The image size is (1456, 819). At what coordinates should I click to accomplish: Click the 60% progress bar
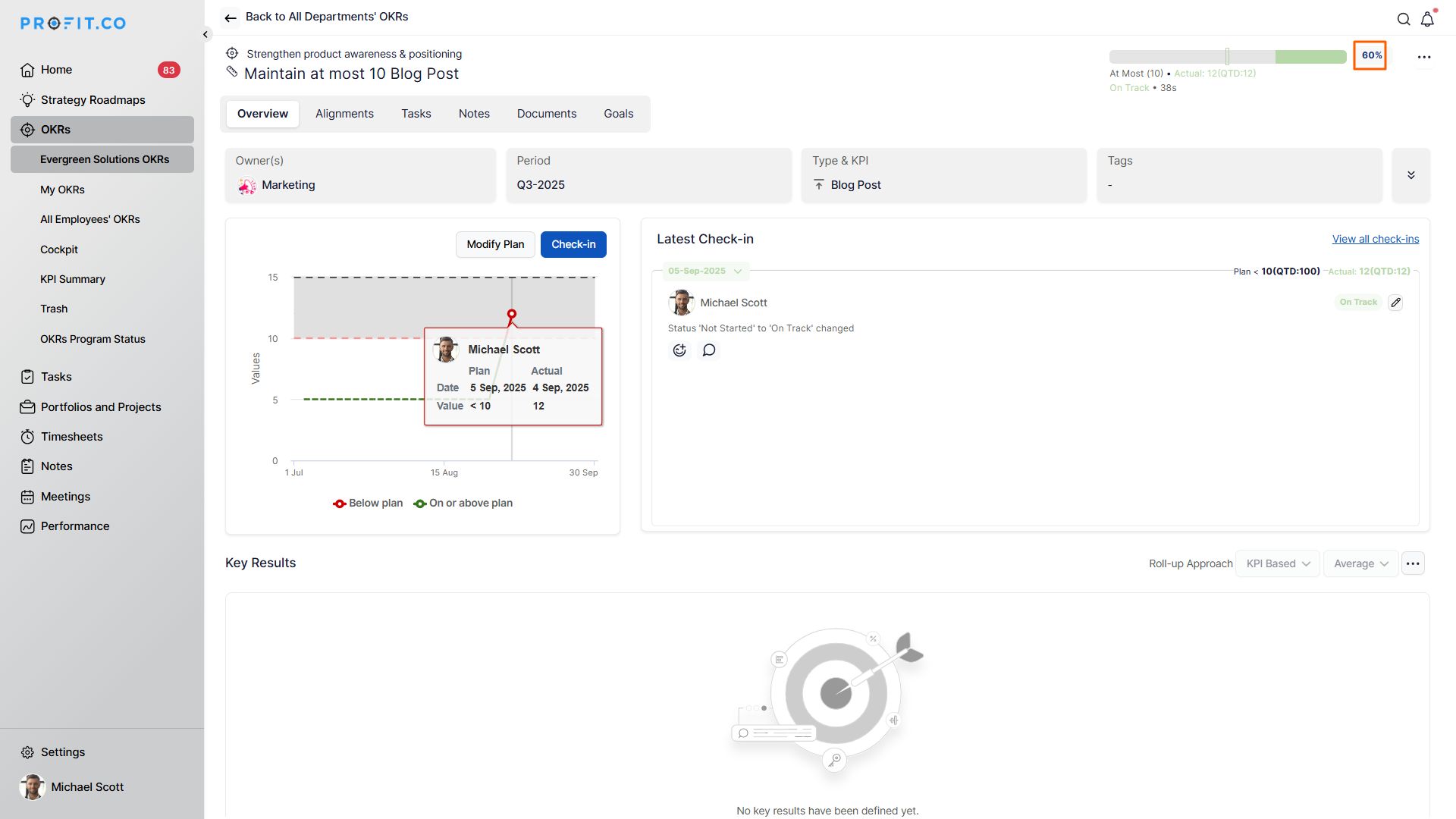[x=1227, y=57]
